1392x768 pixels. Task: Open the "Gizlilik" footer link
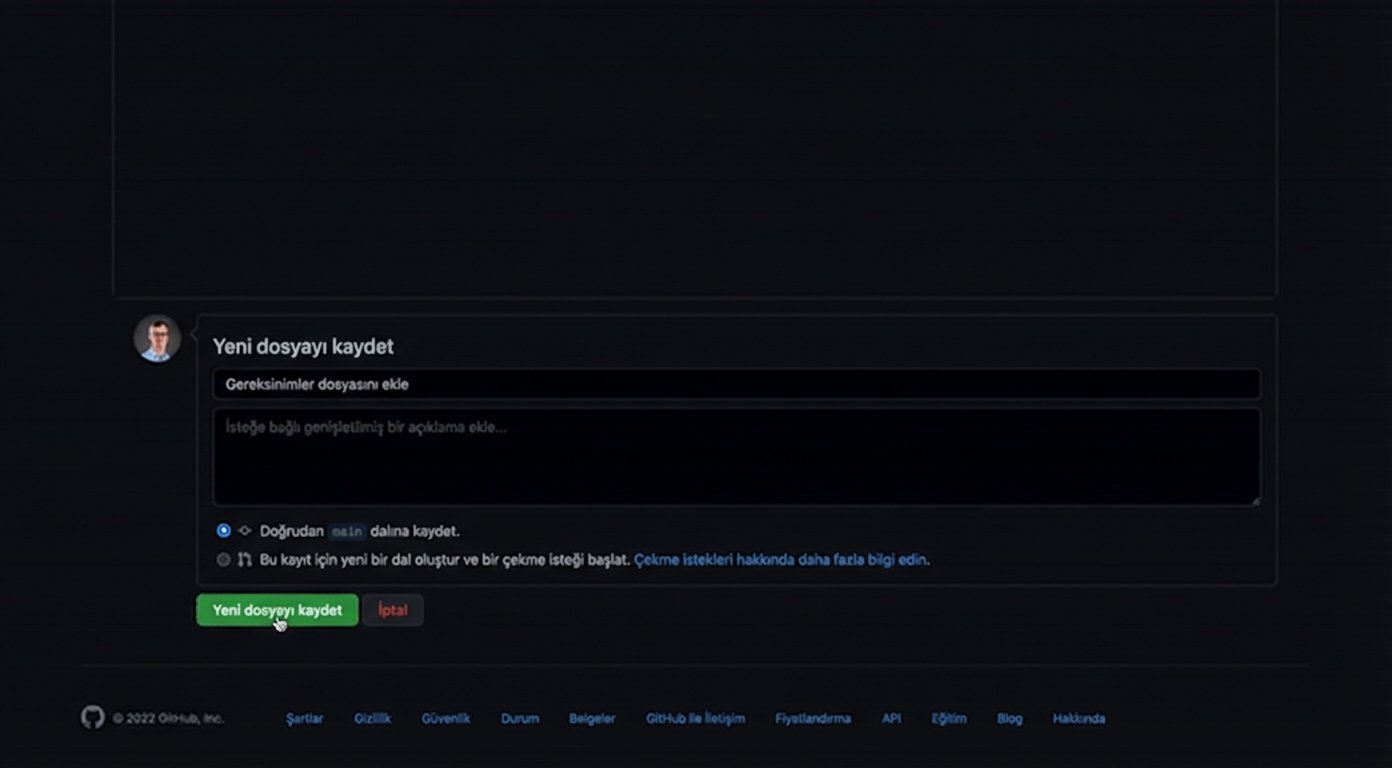pyautogui.click(x=372, y=718)
